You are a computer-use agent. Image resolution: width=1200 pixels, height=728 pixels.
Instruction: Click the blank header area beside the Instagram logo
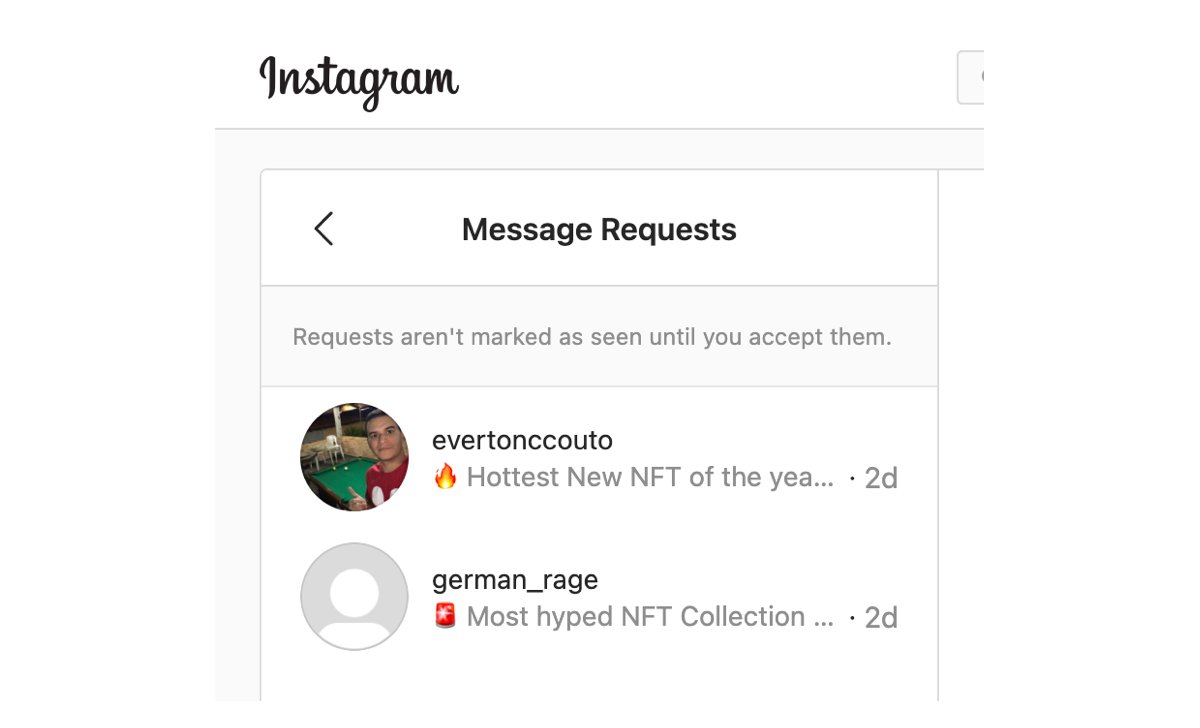(700, 80)
